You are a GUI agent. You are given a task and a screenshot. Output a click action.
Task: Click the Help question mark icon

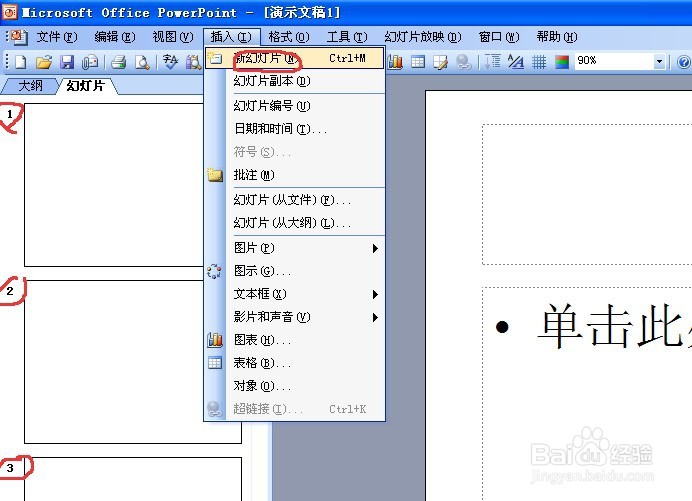[x=684, y=62]
